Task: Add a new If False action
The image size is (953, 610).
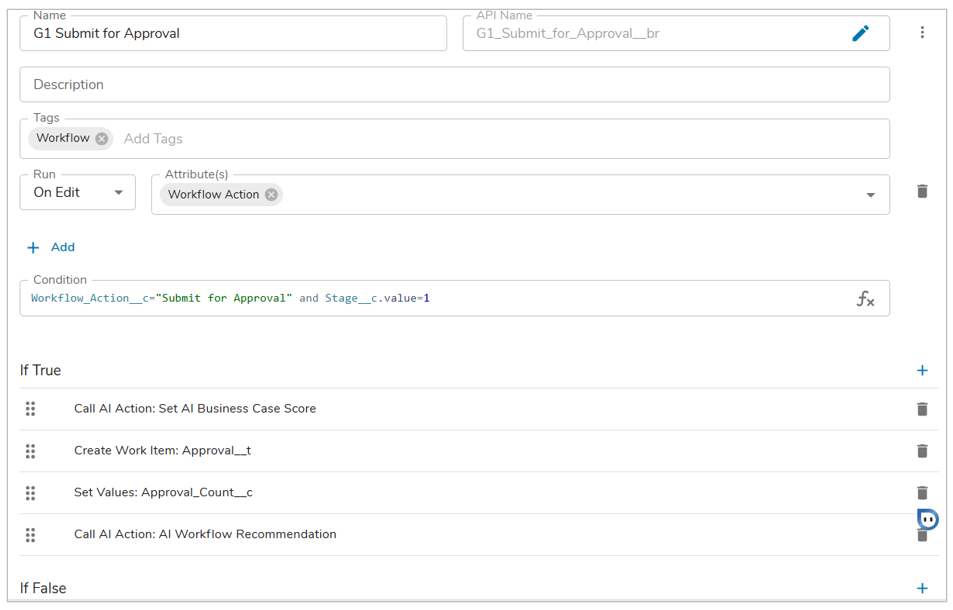Action: [922, 588]
